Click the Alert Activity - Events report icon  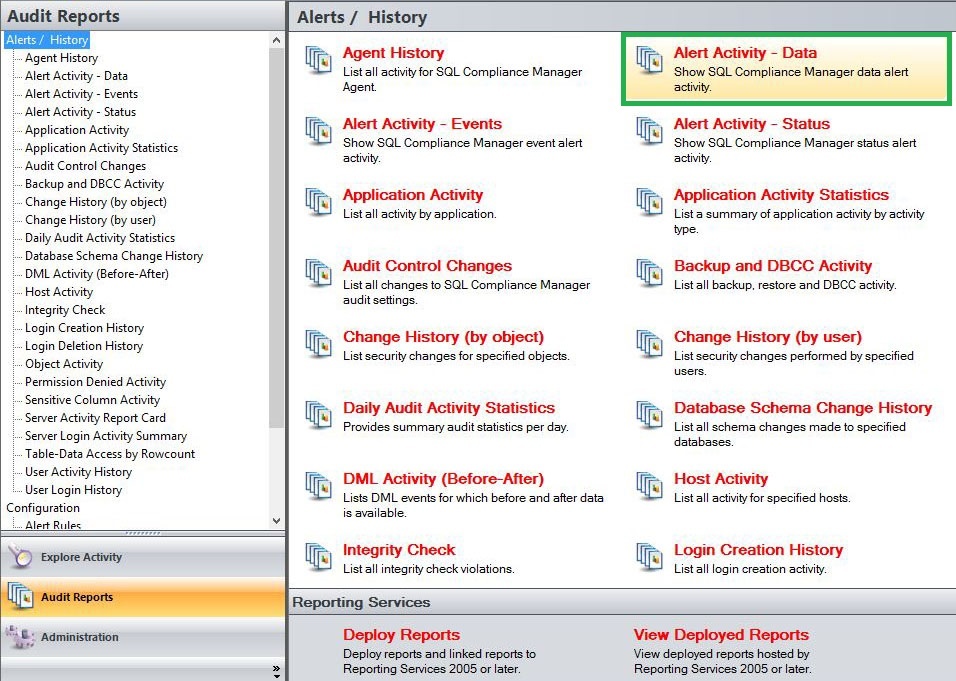coord(319,130)
